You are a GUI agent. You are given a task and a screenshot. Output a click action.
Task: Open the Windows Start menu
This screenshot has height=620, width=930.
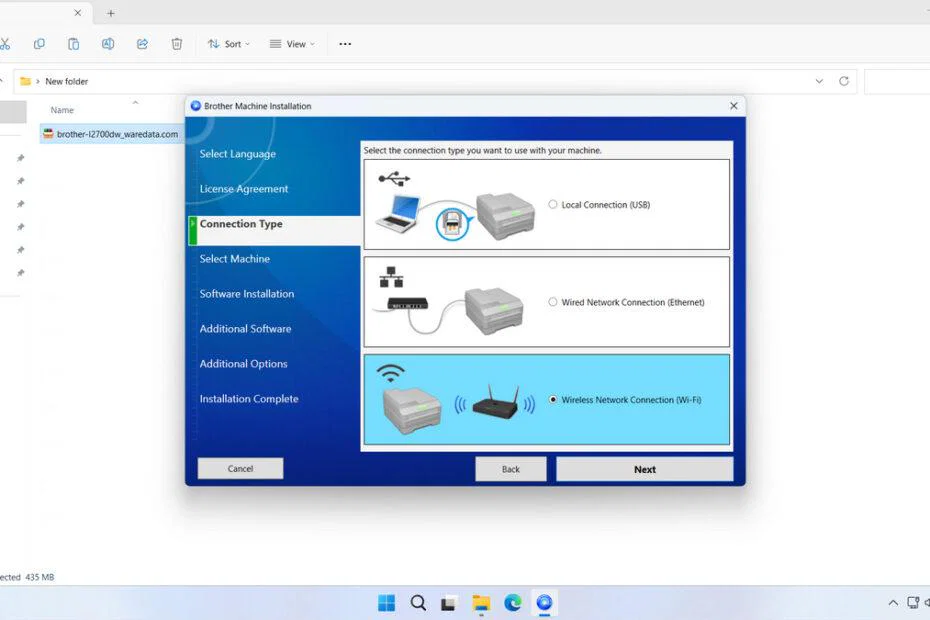[x=386, y=602]
